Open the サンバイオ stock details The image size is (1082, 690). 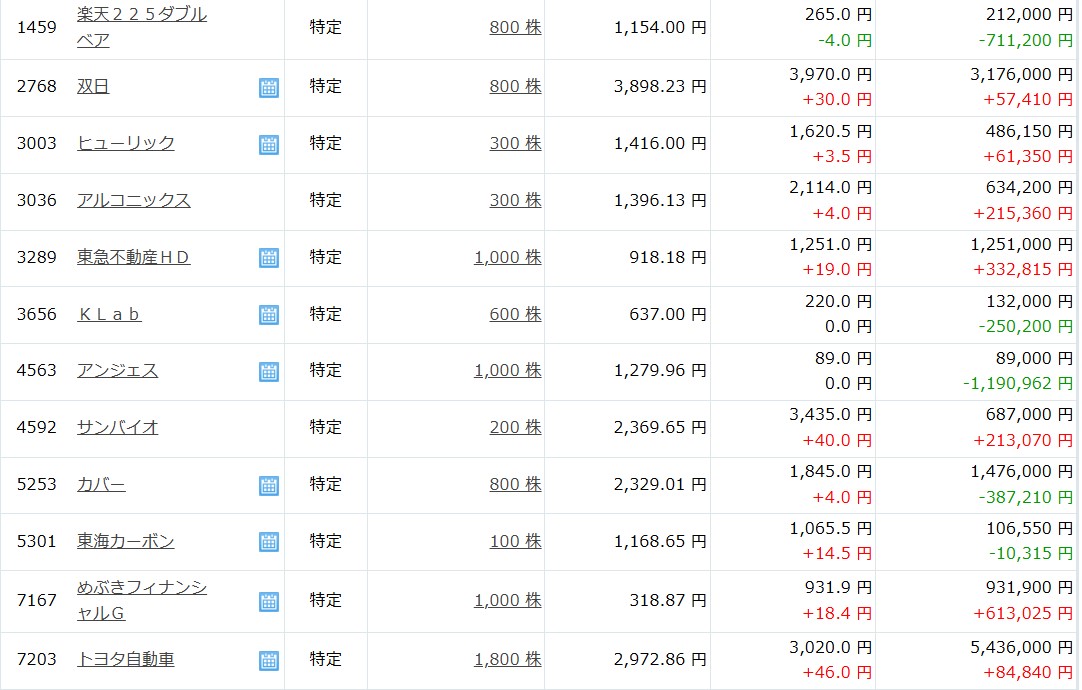click(x=117, y=427)
